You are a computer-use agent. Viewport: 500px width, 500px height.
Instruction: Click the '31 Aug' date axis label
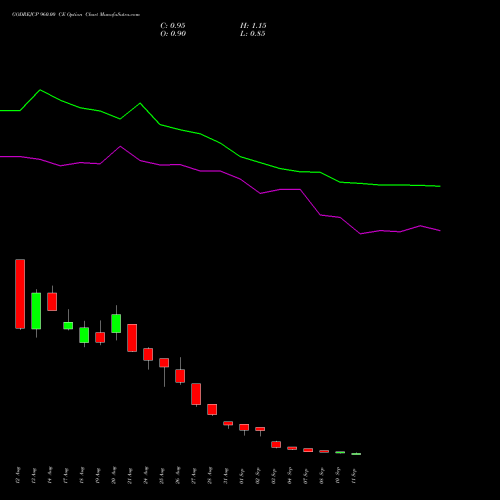pyautogui.click(x=226, y=475)
